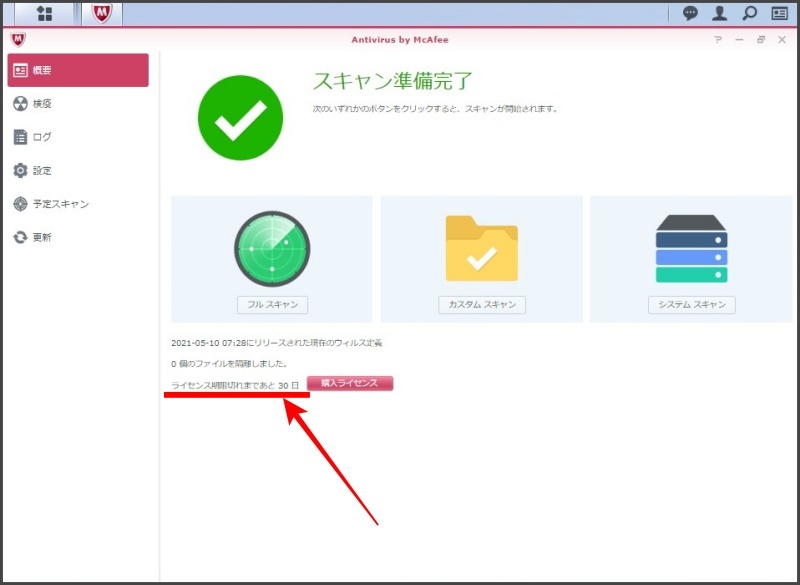800x585 pixels.
Task: Click the Antivirus by McAfee window title
Action: tap(400, 40)
